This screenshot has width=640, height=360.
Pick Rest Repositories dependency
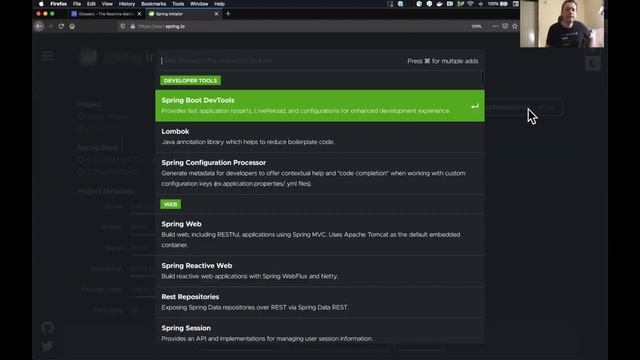click(320, 302)
